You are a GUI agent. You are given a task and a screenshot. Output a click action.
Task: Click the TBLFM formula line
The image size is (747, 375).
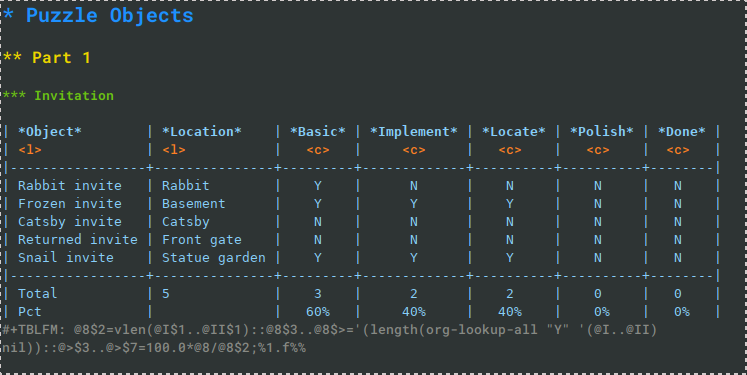[330, 338]
